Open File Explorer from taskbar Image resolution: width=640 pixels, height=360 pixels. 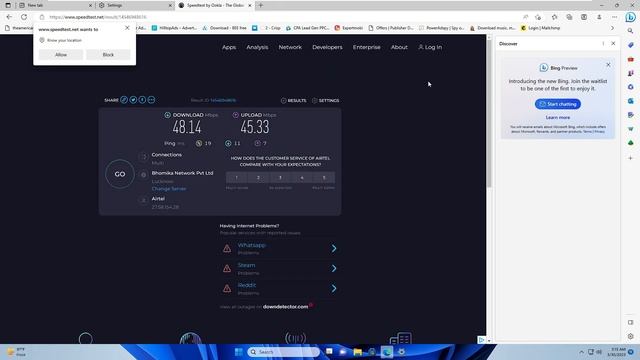(x=358, y=352)
